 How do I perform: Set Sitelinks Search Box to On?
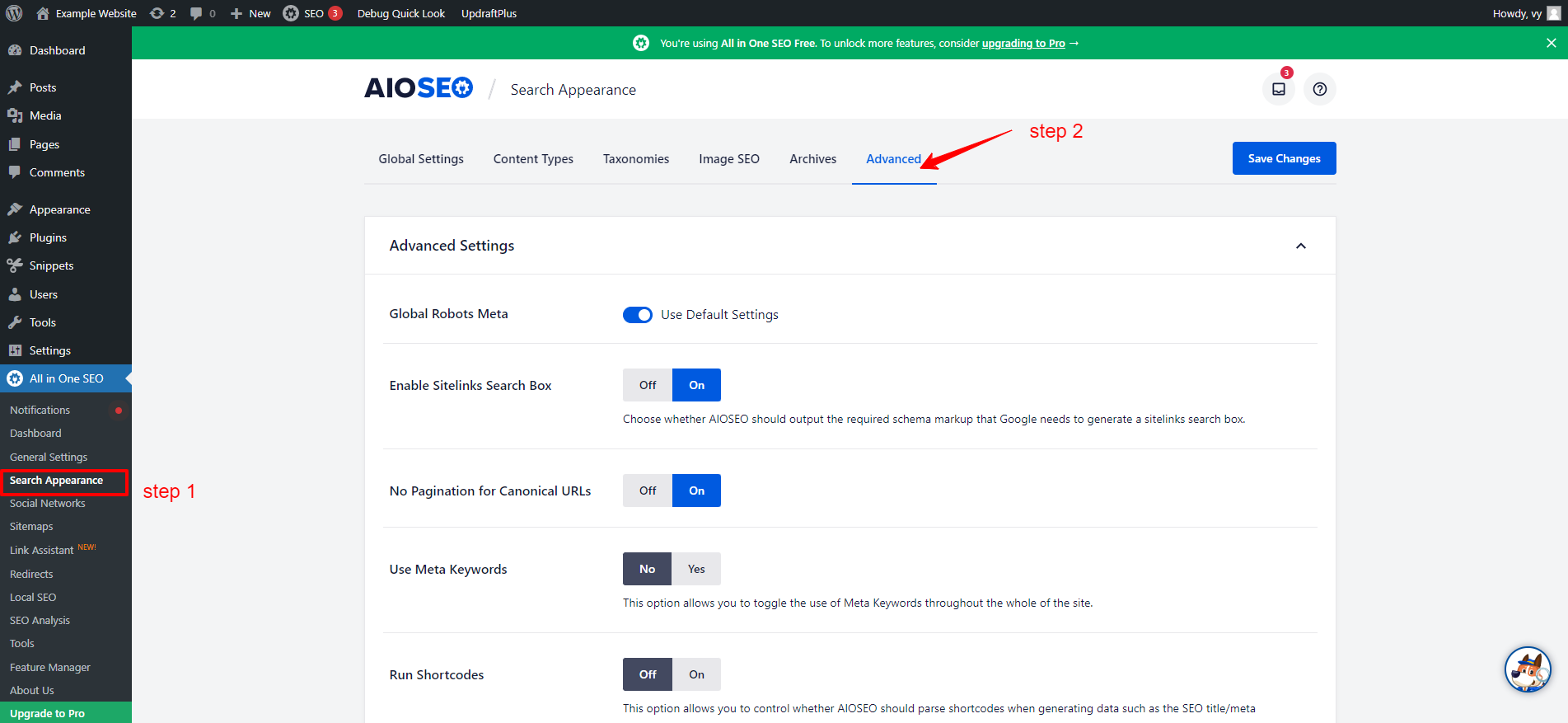click(x=696, y=385)
